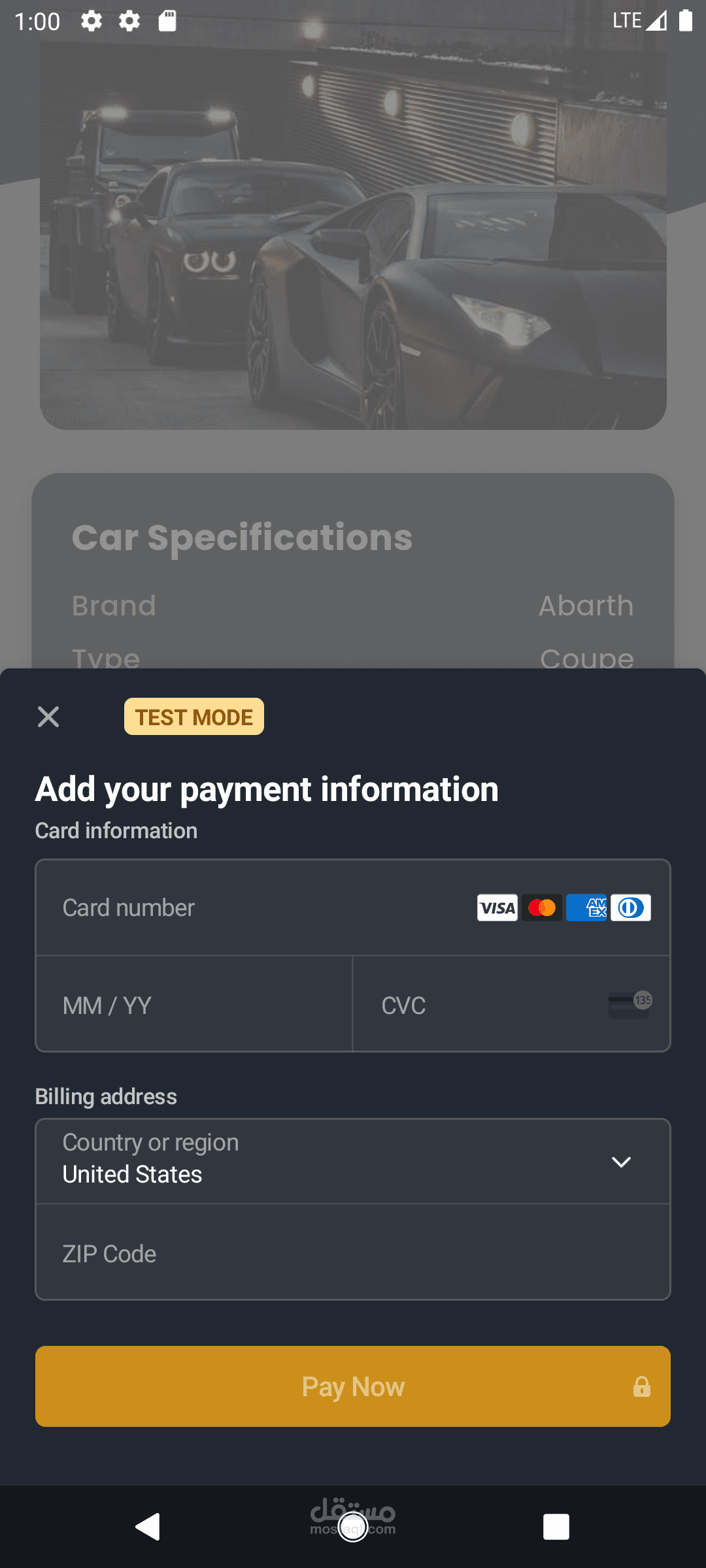Tap the Car Specifications card heading
The width and height of the screenshot is (706, 1568).
[x=242, y=538]
